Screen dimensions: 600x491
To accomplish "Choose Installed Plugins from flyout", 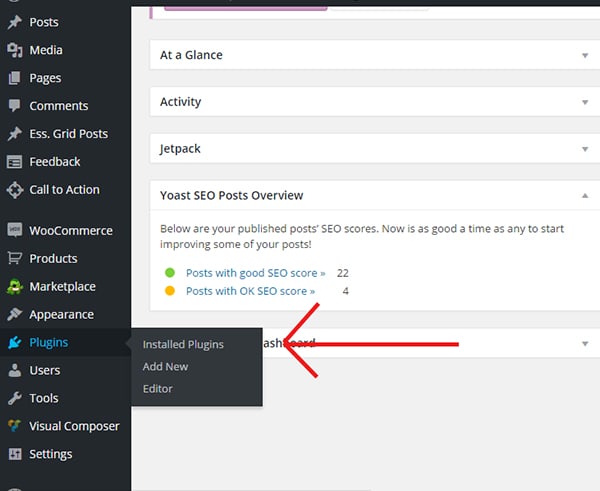I will pos(183,345).
